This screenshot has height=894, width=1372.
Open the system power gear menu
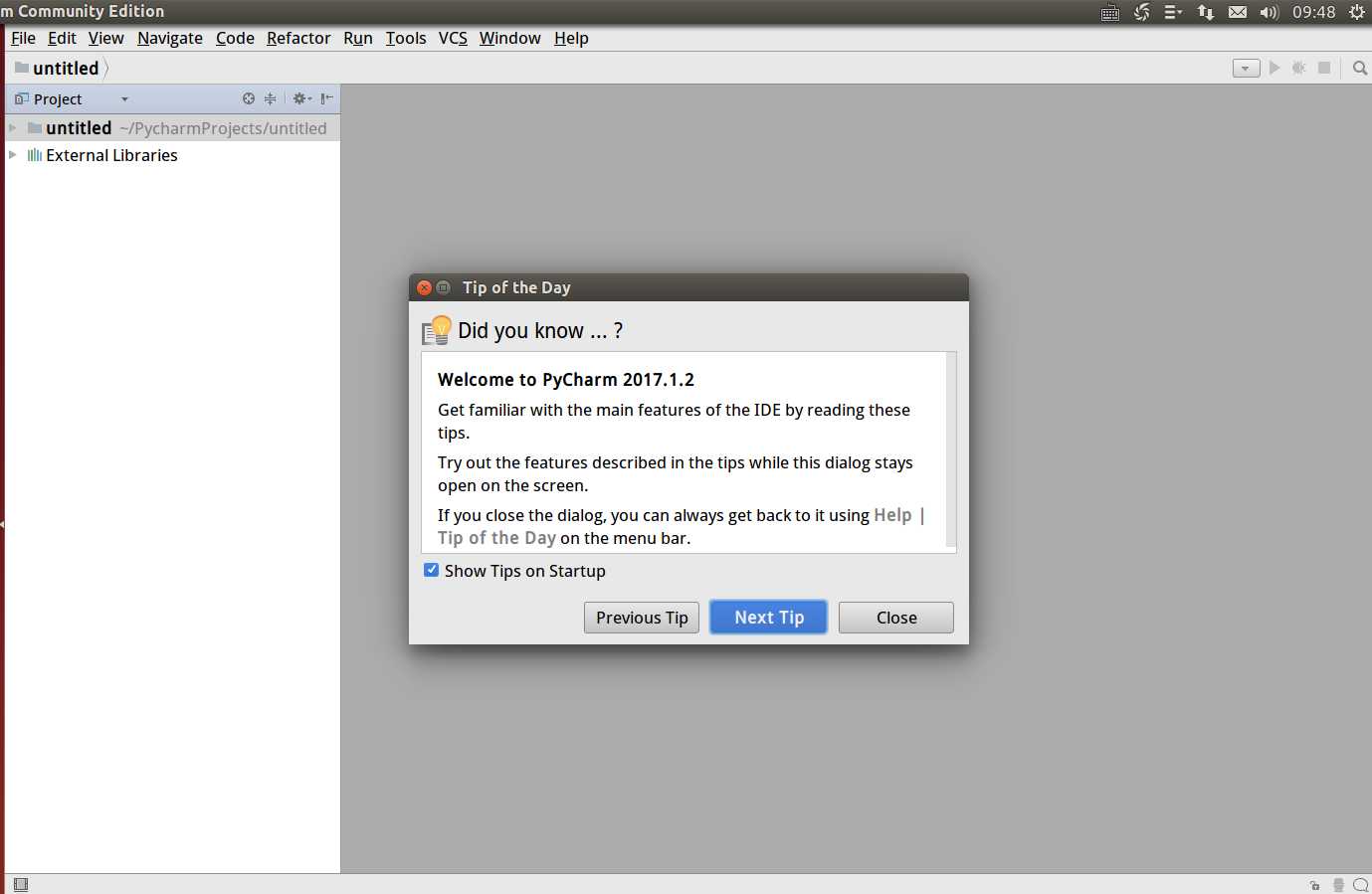[1356, 12]
